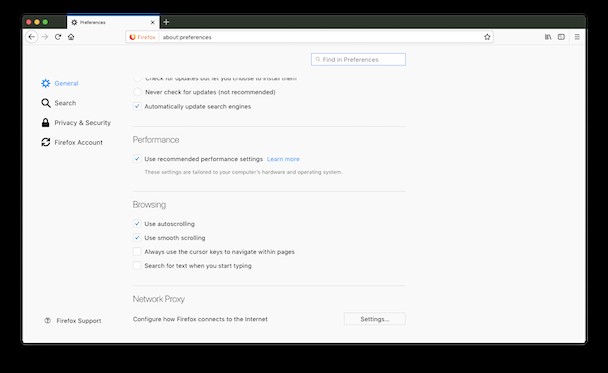Show sidebars using the sidebar icon
This screenshot has height=373, width=608.
point(561,37)
